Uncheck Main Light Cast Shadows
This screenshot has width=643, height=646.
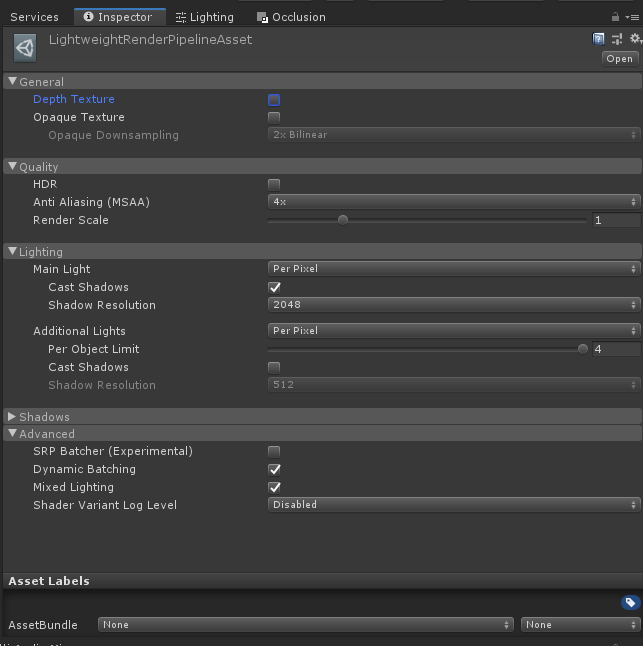coord(274,288)
